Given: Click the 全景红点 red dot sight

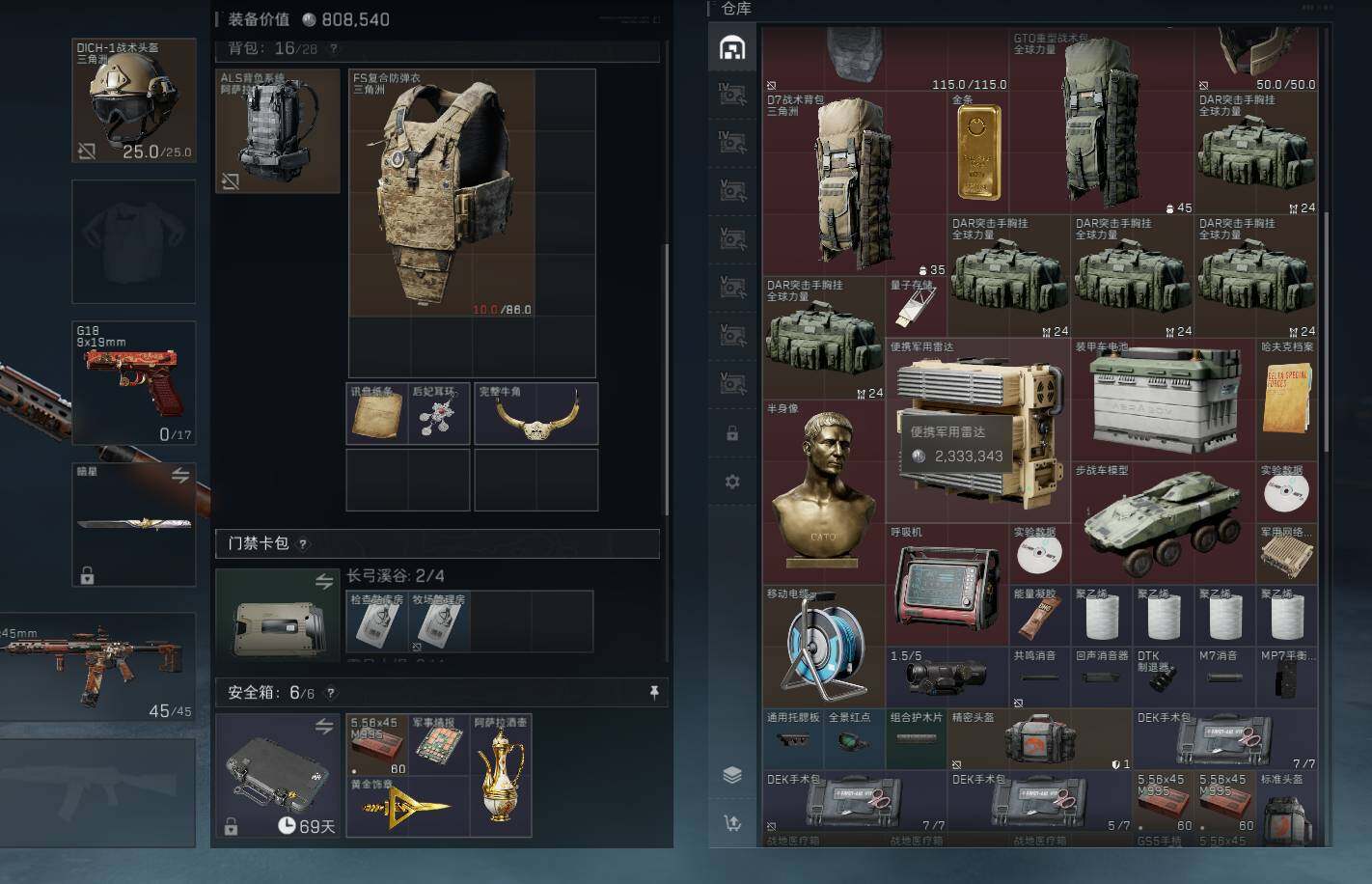Looking at the screenshot, I should (855, 740).
